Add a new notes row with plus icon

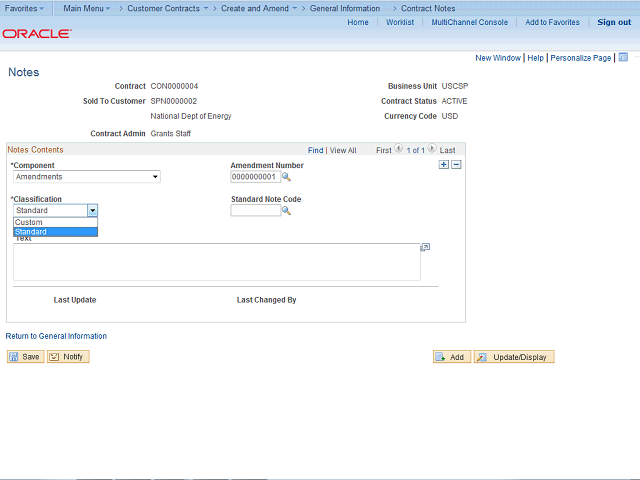click(x=444, y=164)
